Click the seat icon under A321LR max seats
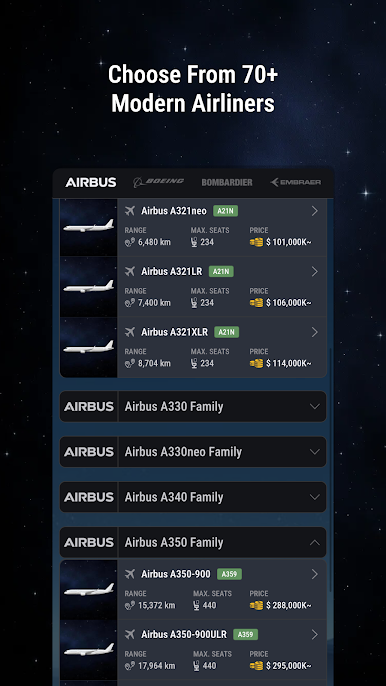 [x=194, y=303]
